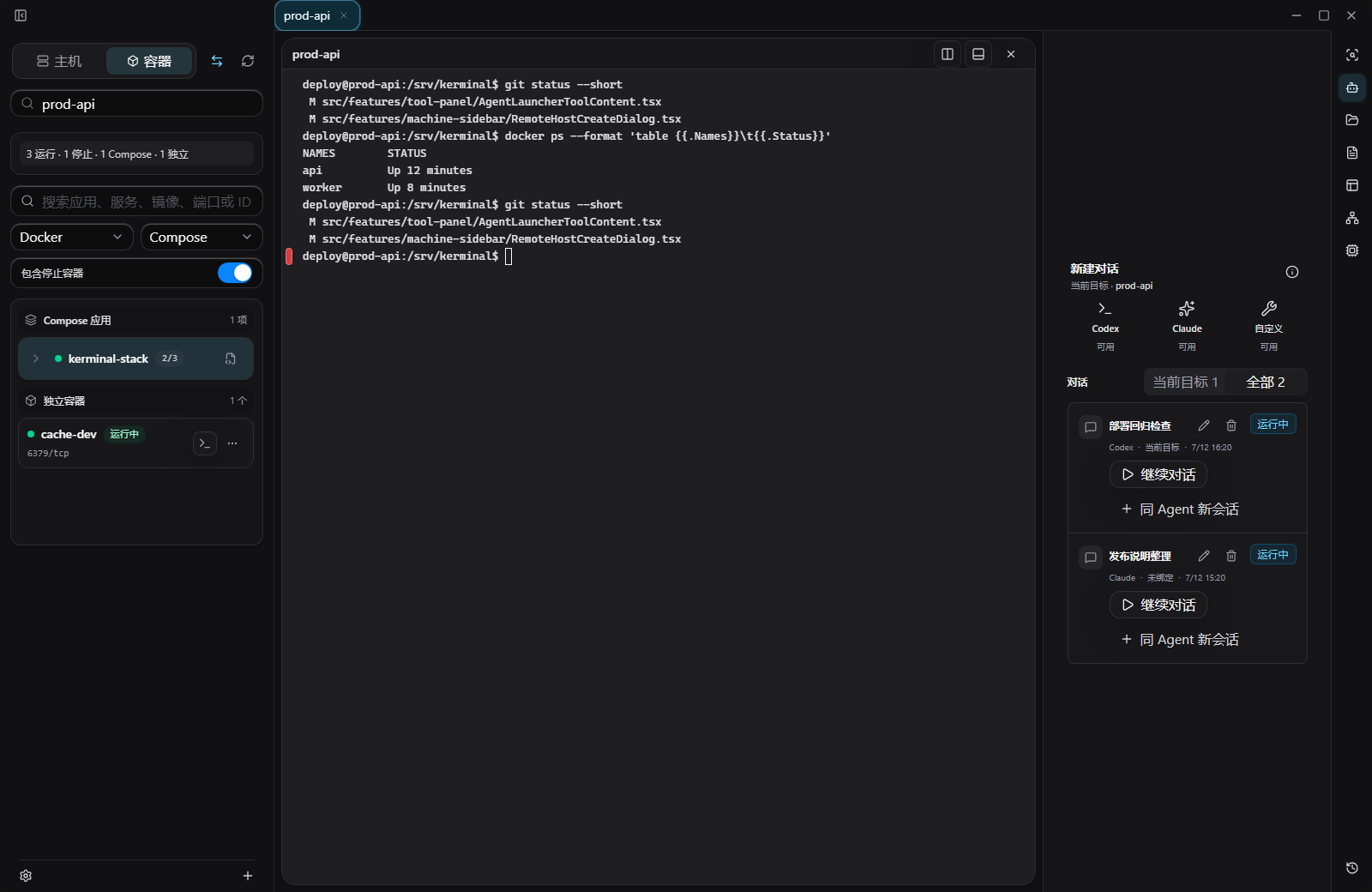Screen dimensions: 1372x892
Task: Open the 部署回归检查 chat bubble icon
Action: coord(1091,426)
